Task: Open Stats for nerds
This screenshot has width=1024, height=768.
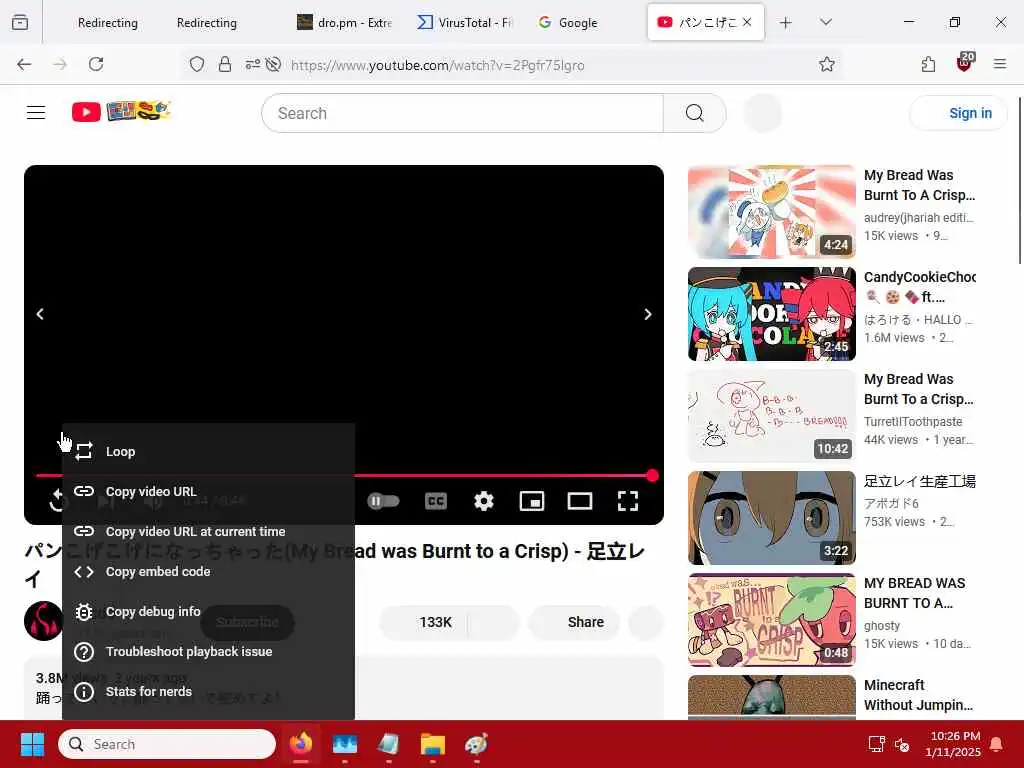Action: click(208, 692)
